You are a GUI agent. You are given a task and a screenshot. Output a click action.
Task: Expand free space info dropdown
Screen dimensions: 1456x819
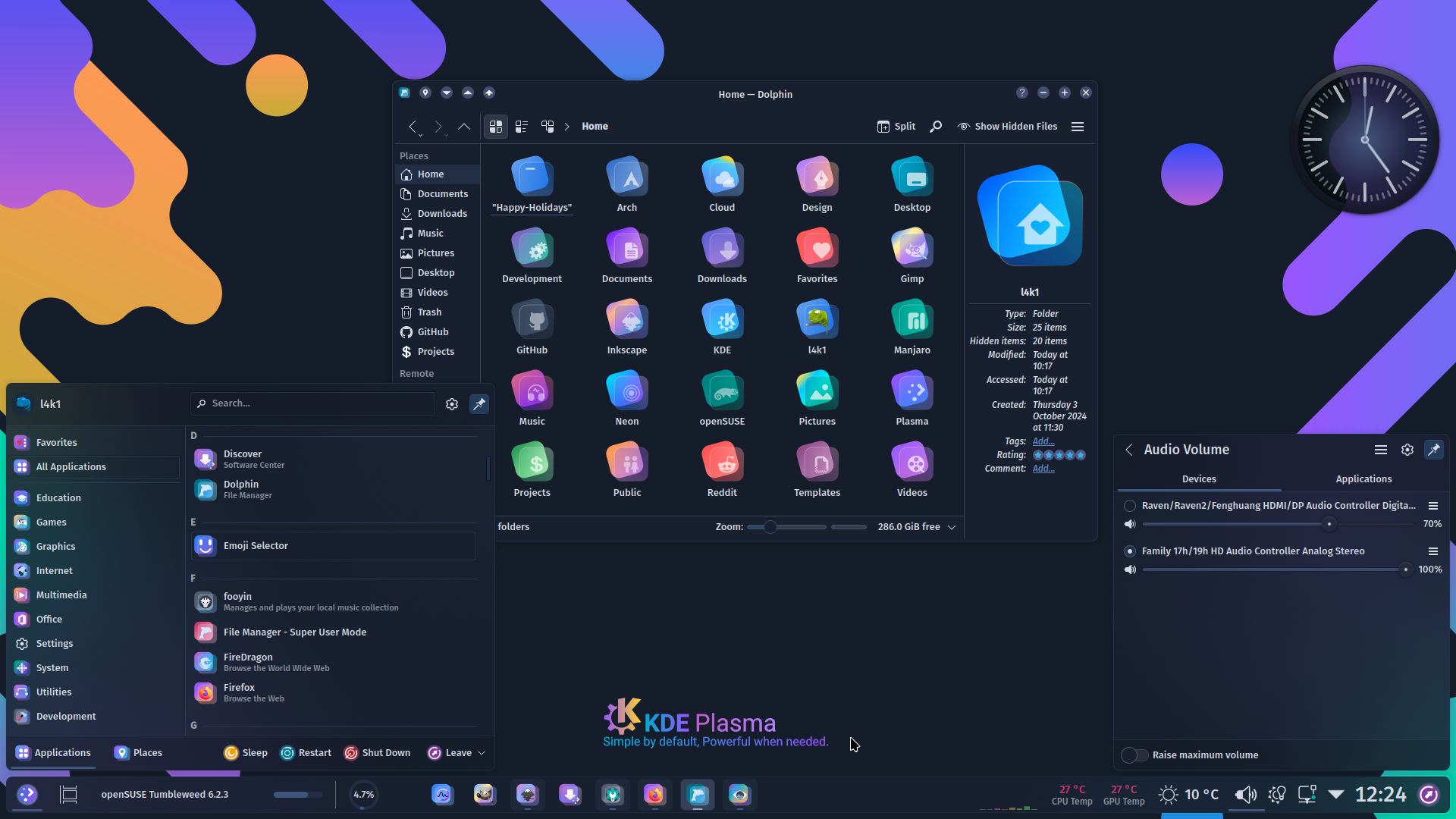coord(952,527)
